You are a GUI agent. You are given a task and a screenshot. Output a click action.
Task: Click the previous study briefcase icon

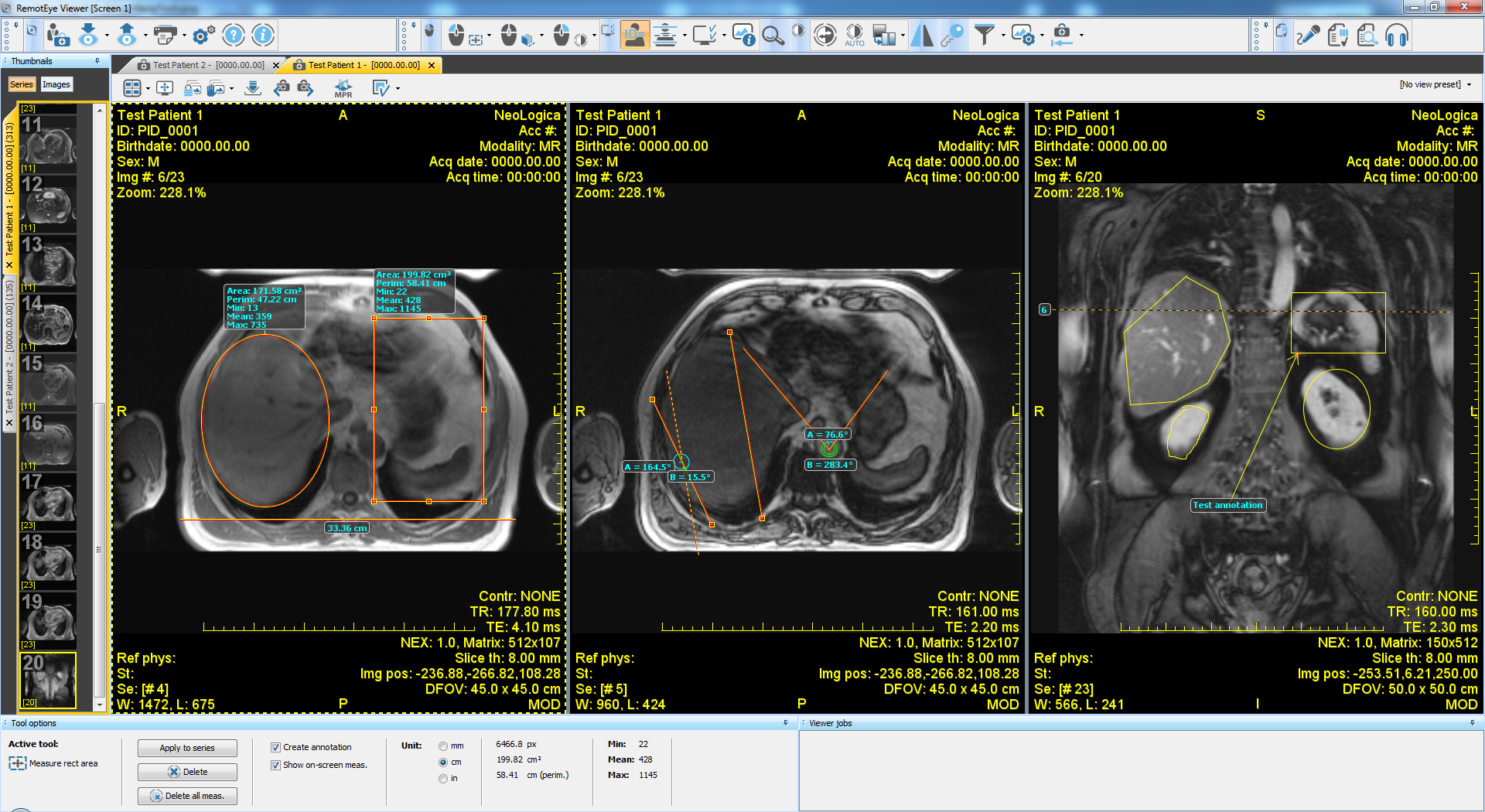(x=282, y=88)
